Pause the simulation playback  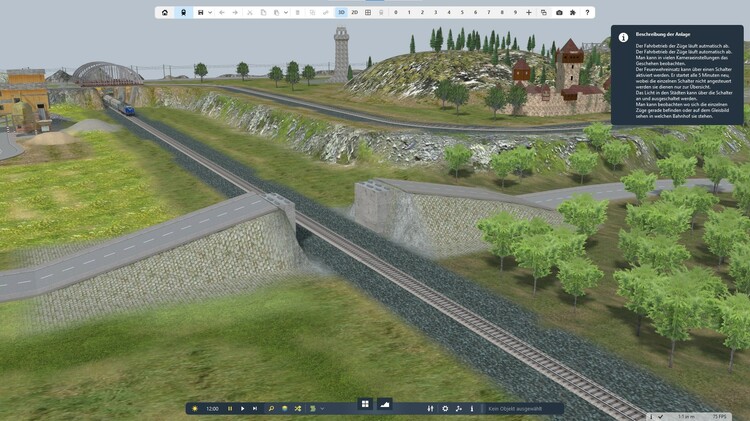click(x=230, y=409)
